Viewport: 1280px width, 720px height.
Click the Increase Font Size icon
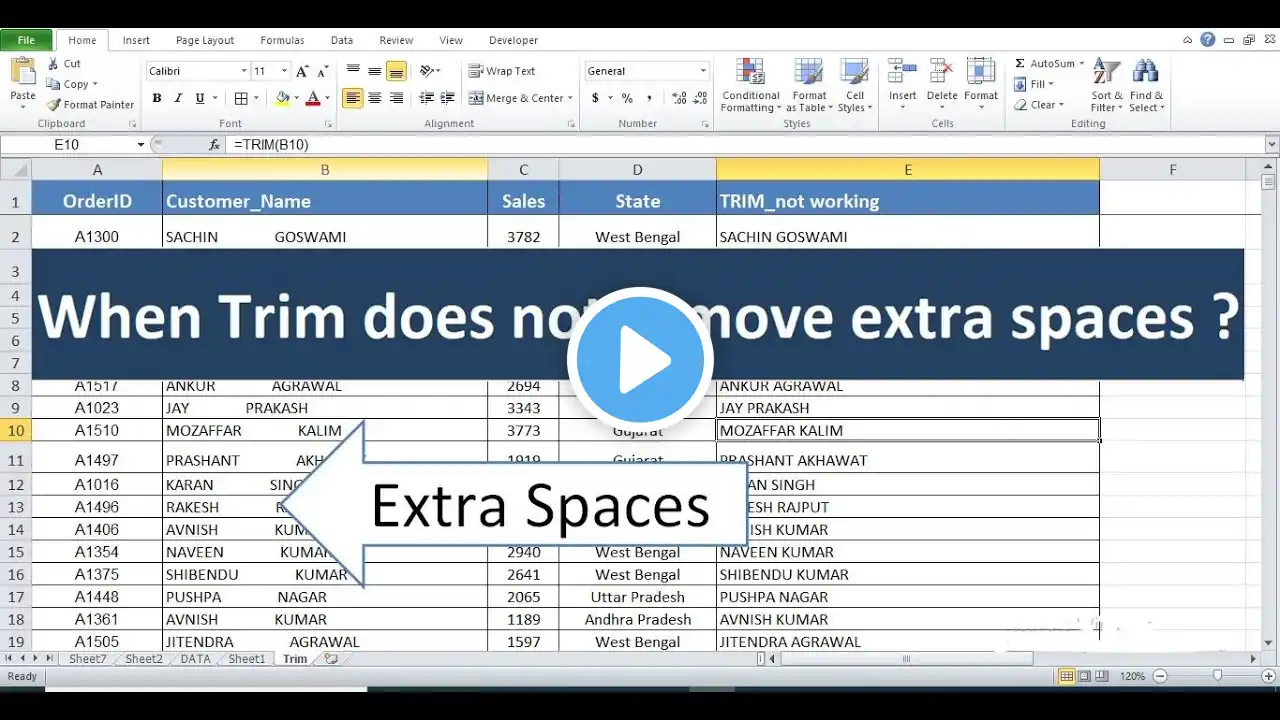[302, 71]
